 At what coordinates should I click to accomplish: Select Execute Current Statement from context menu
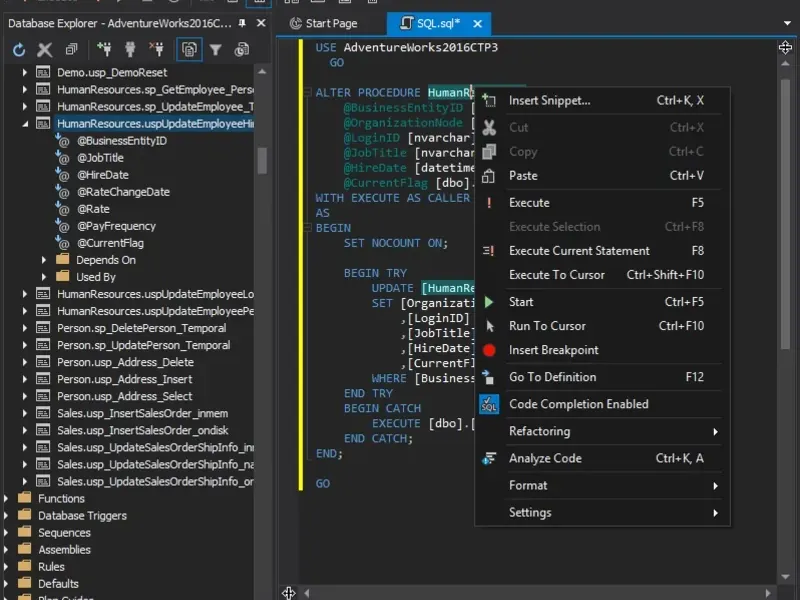pos(579,251)
